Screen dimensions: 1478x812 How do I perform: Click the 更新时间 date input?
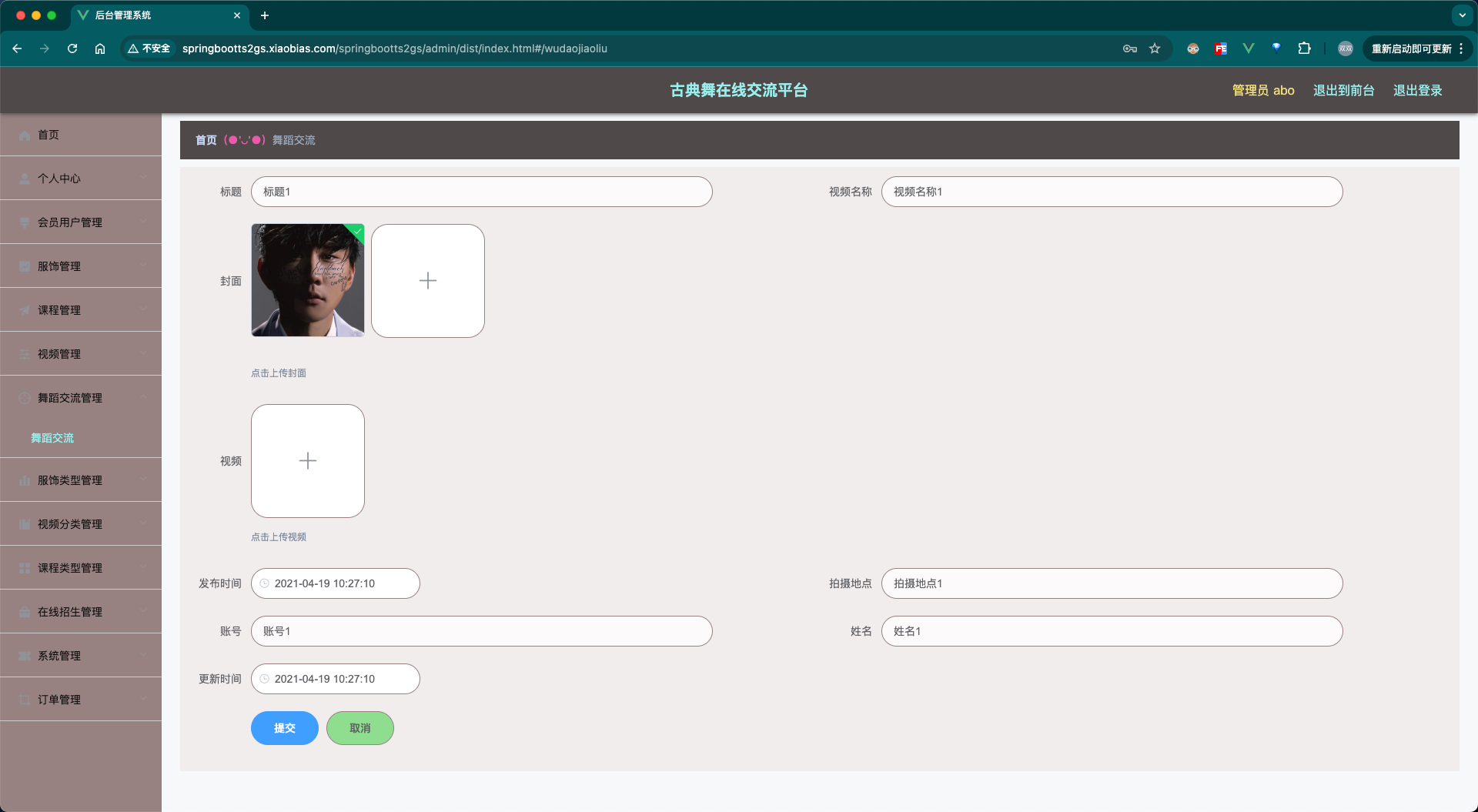coord(336,679)
